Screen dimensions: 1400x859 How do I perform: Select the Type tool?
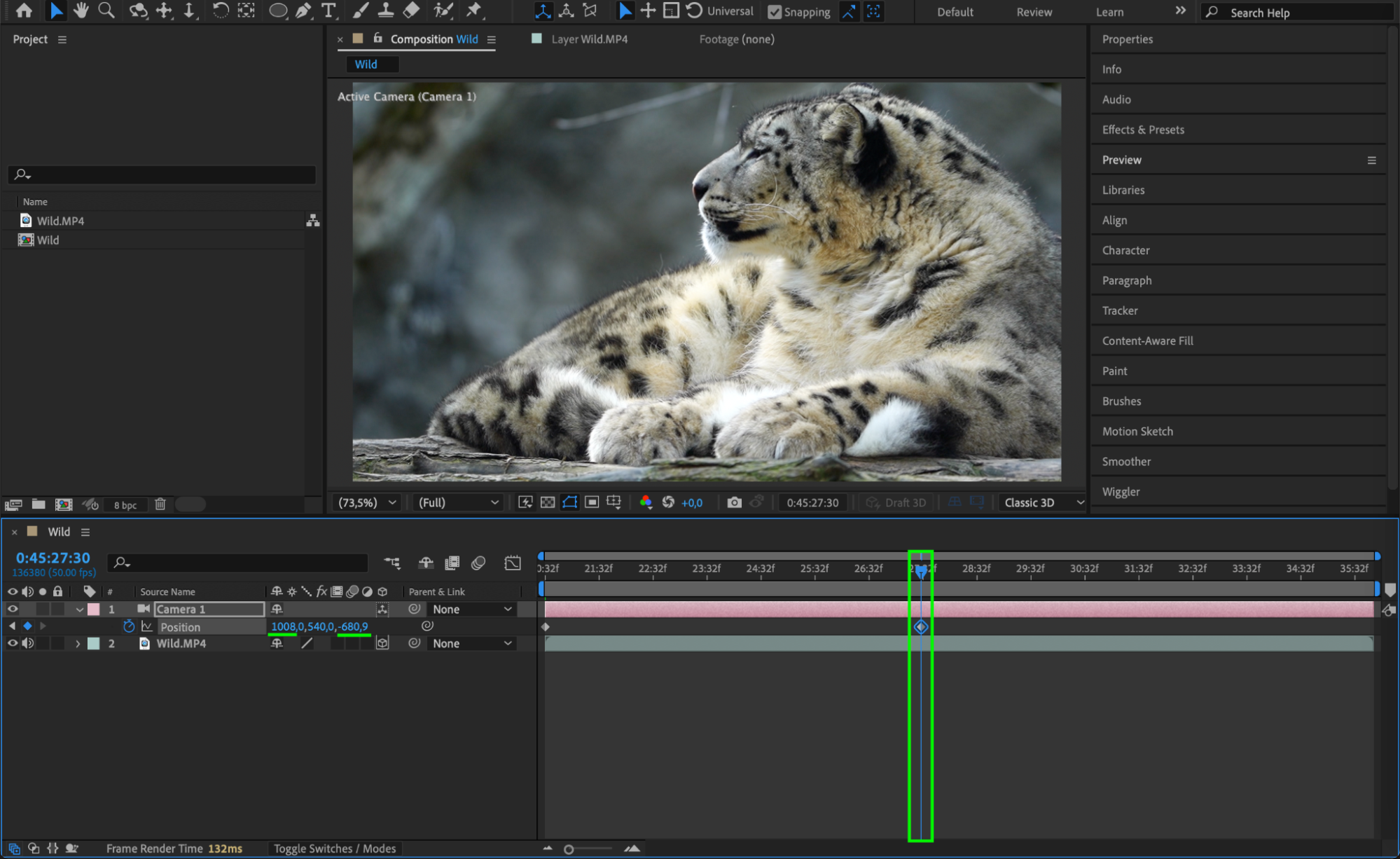328,11
